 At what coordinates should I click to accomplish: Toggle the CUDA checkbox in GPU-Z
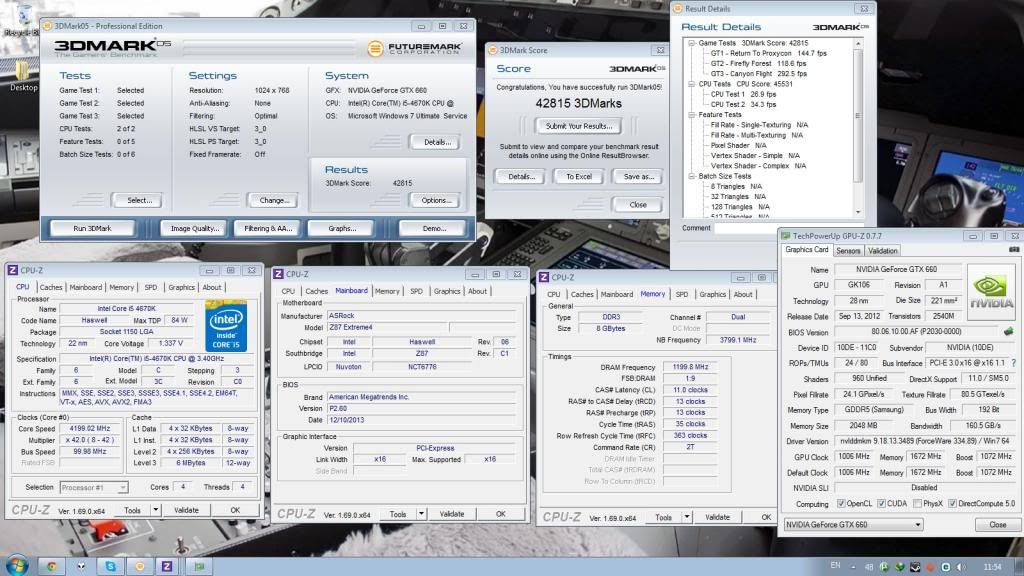coord(882,504)
